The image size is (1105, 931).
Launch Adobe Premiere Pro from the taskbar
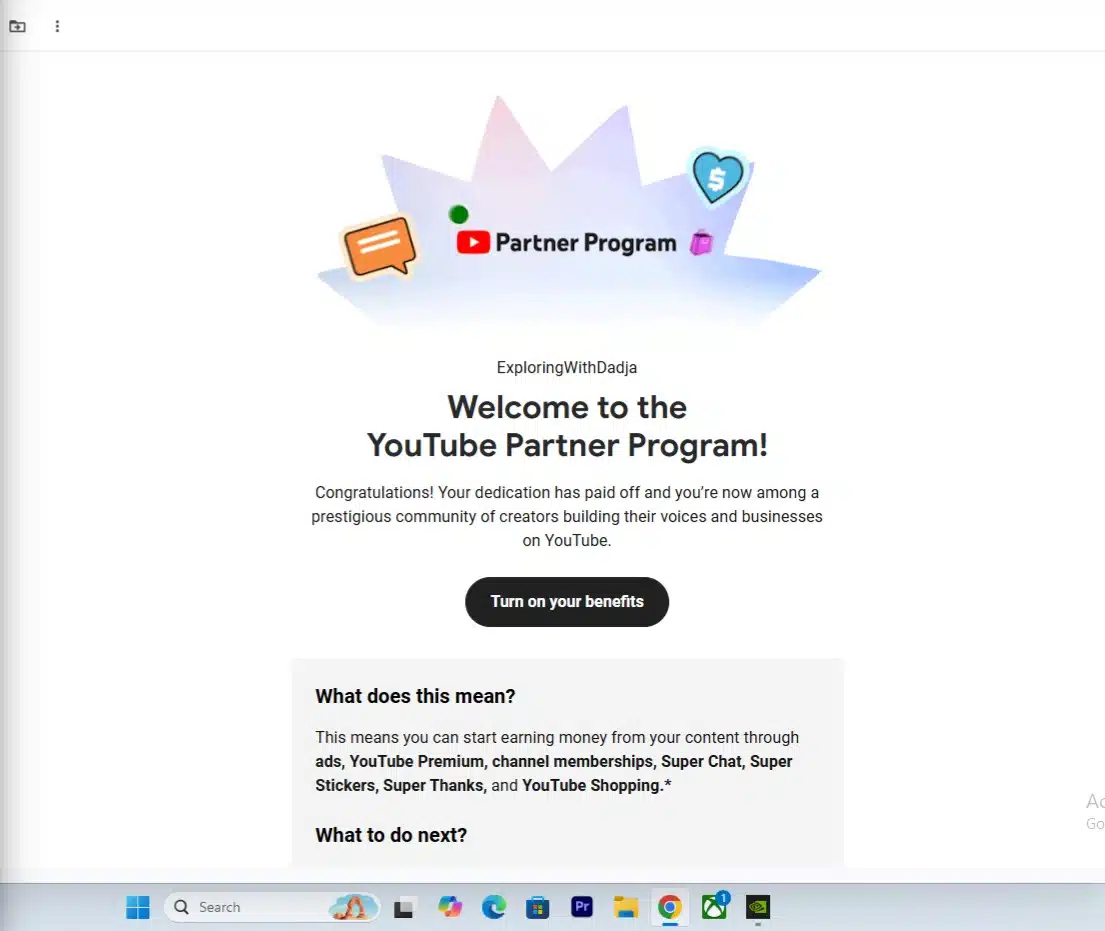[x=582, y=907]
